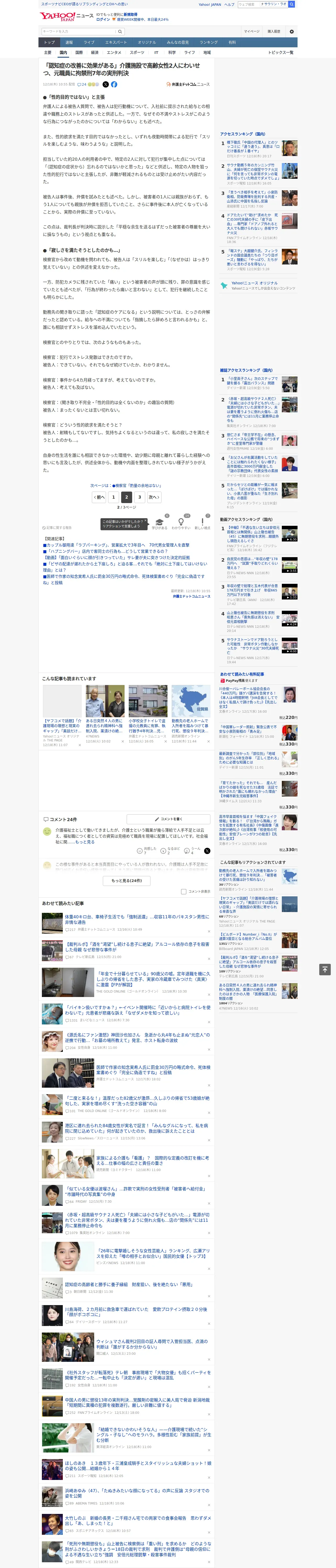Open the みんなの意見 tab

pos(178,42)
